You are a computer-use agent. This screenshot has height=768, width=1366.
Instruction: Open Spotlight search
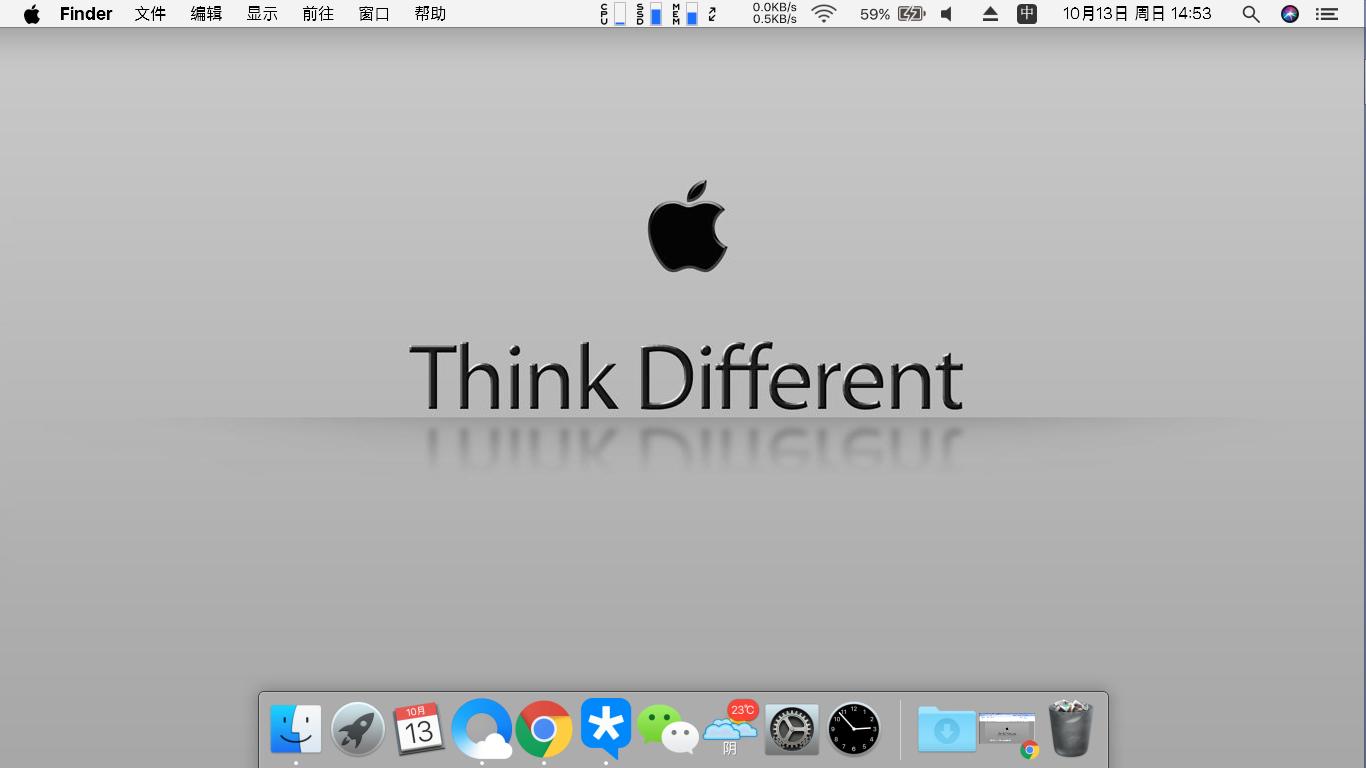(x=1250, y=14)
